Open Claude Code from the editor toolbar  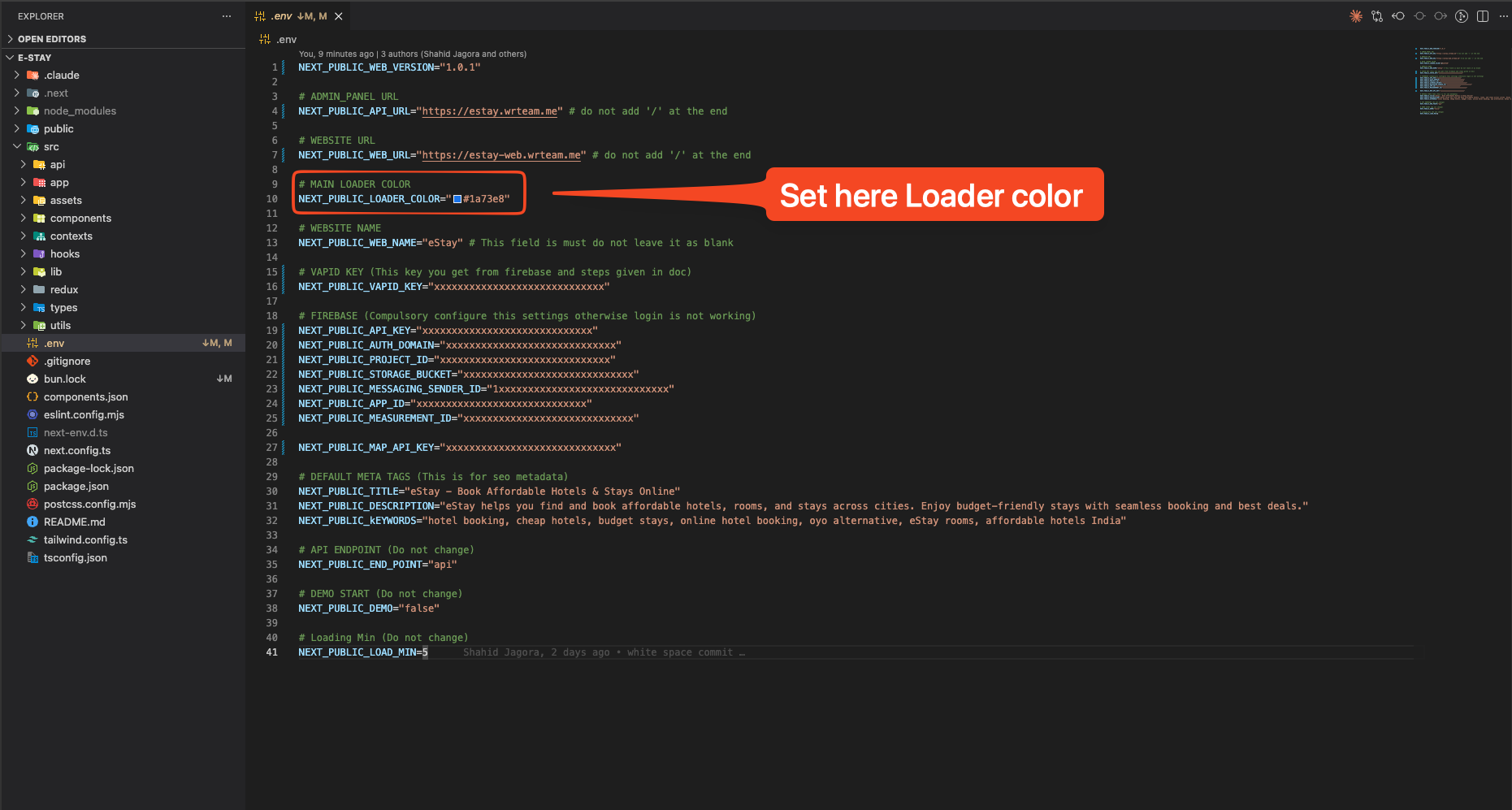pyautogui.click(x=1356, y=16)
